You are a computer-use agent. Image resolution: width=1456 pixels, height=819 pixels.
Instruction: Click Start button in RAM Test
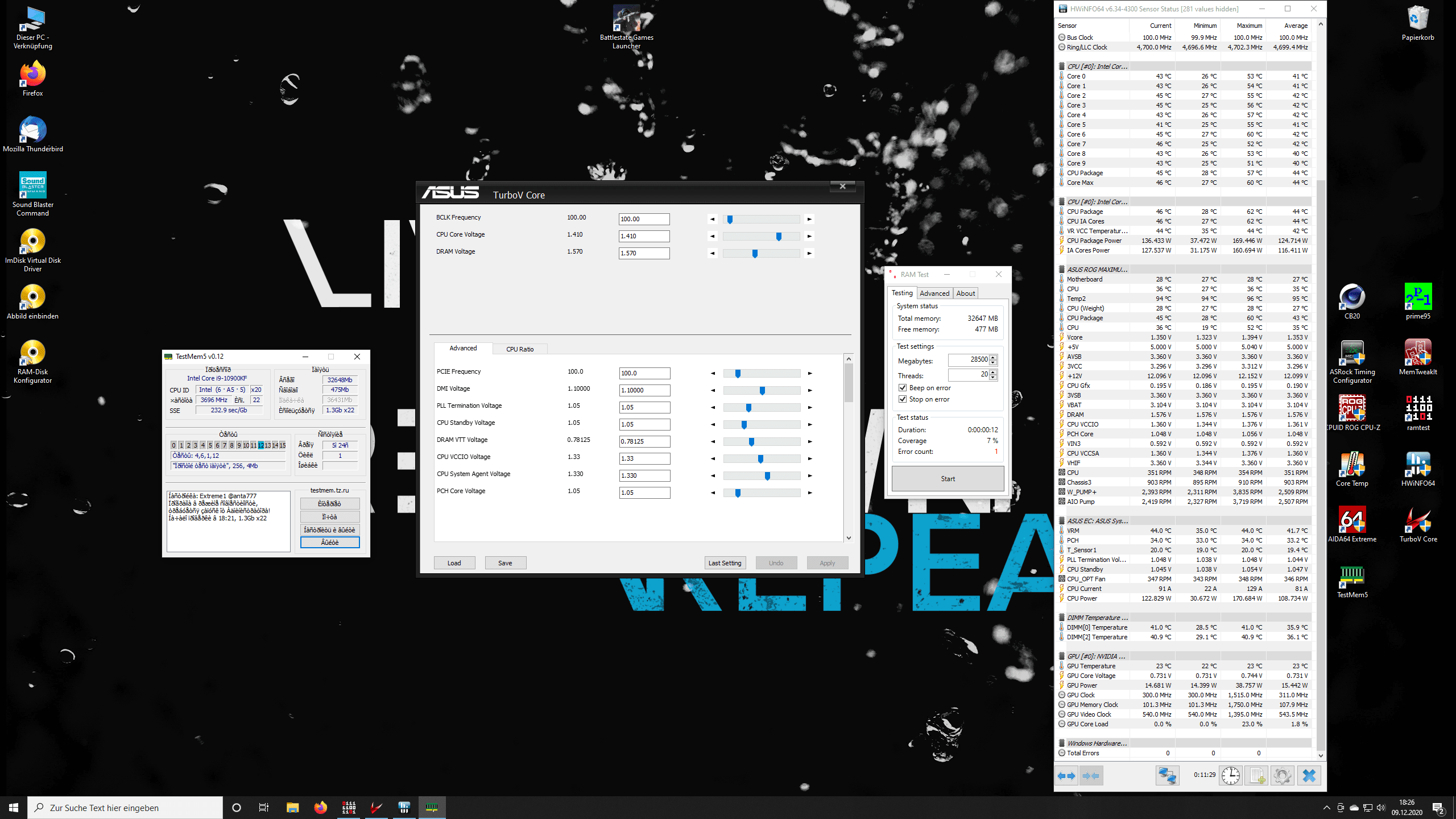tap(948, 478)
